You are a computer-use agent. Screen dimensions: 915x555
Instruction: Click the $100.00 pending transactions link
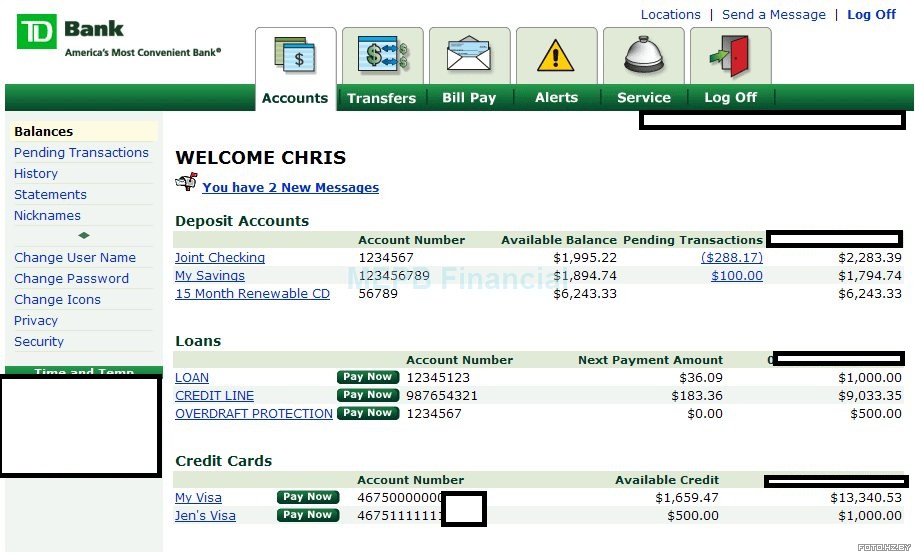(736, 275)
